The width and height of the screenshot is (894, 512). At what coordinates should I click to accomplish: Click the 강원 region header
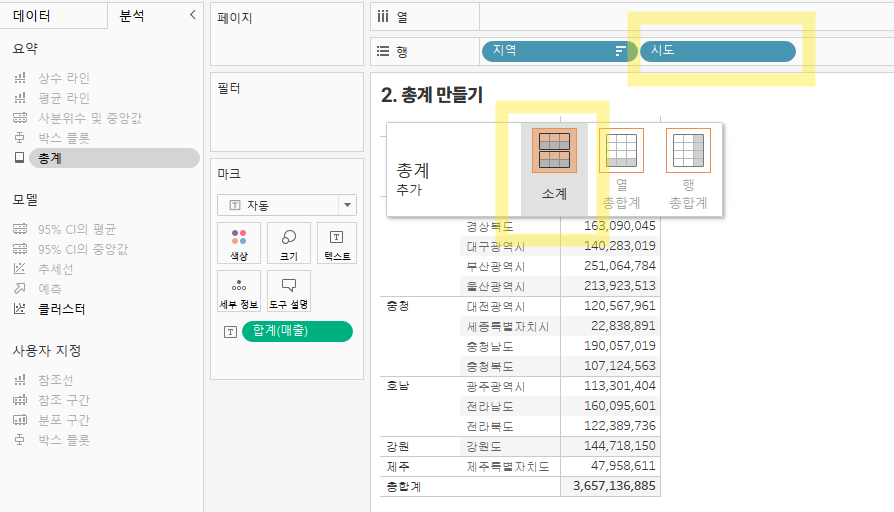tap(398, 446)
